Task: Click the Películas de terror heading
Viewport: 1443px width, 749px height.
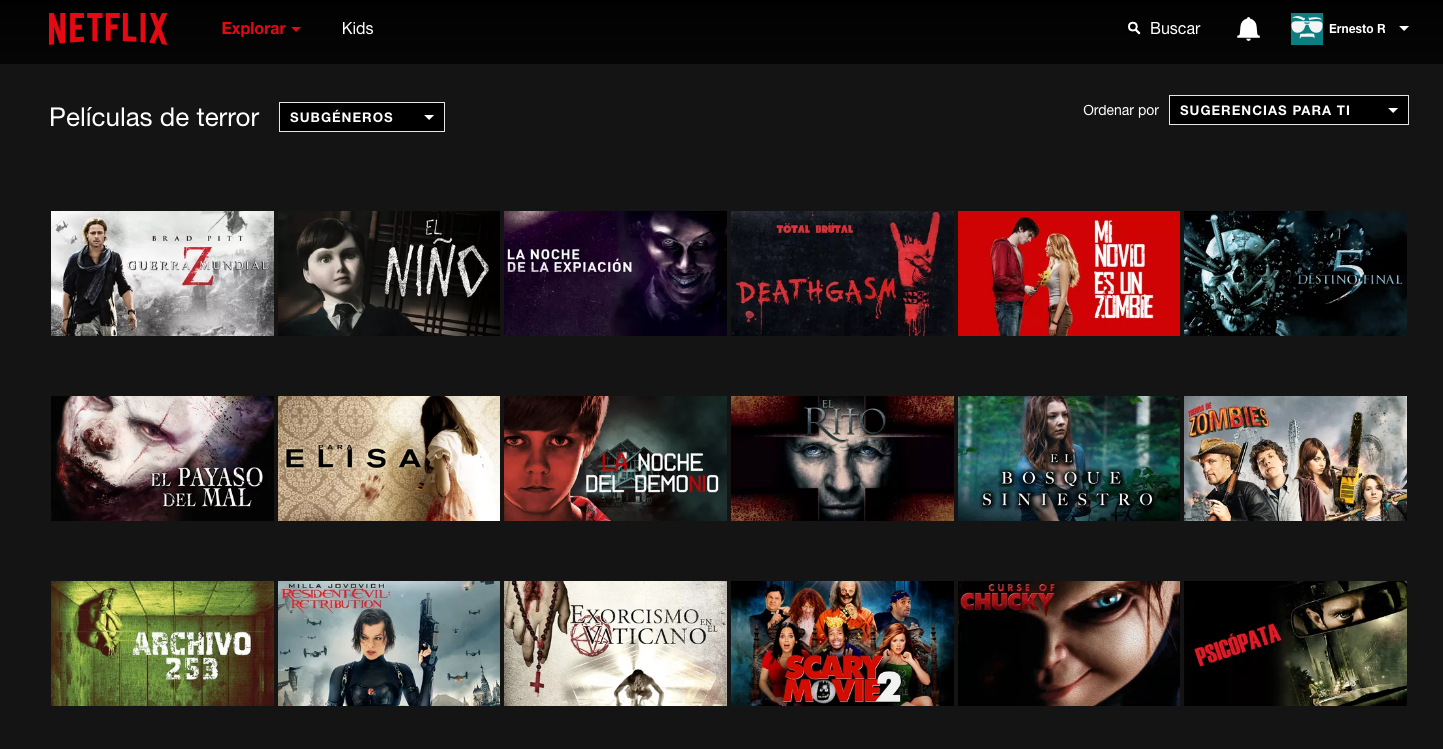Action: (x=154, y=117)
